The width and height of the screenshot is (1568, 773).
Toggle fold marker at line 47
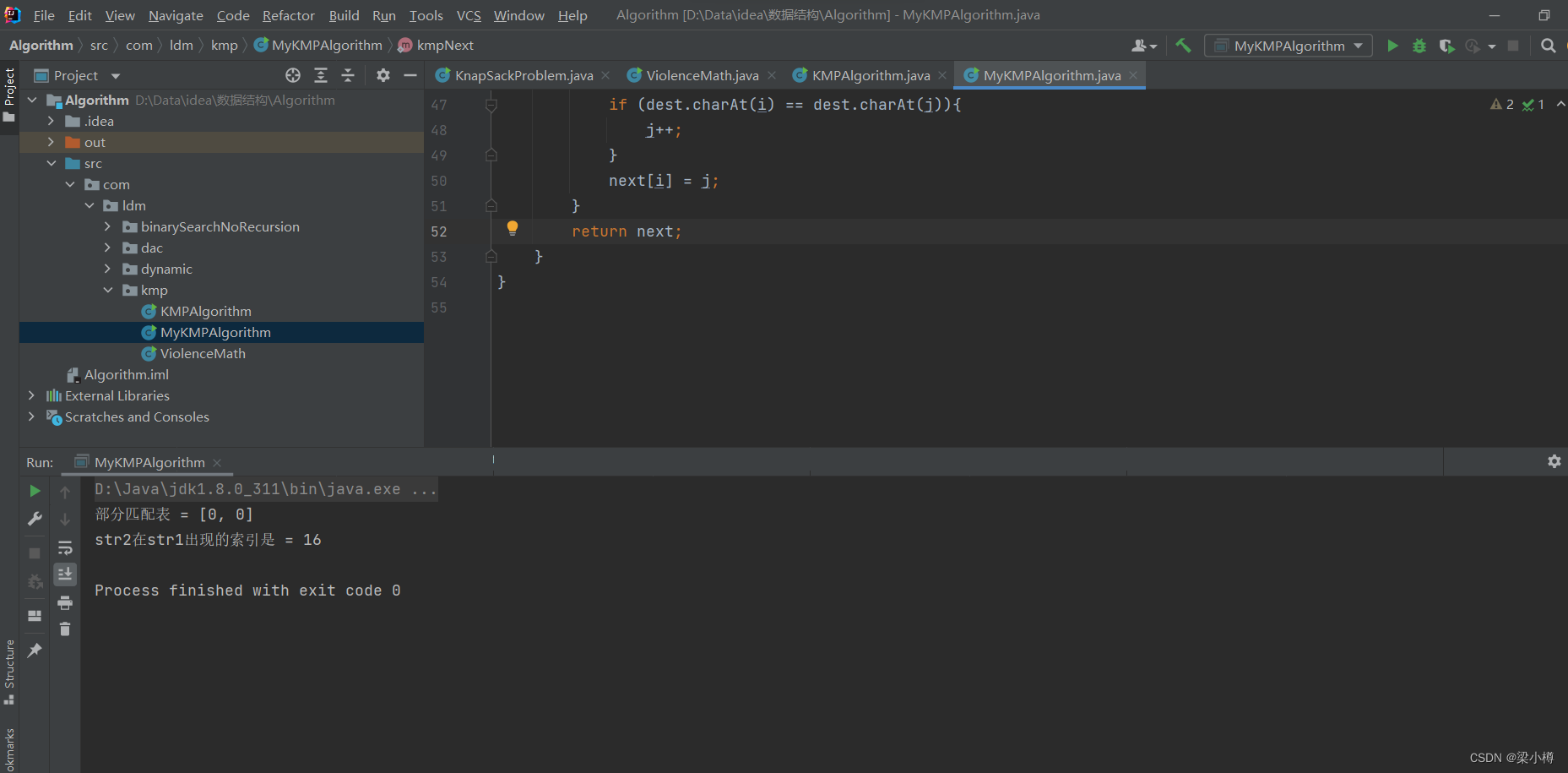491,105
